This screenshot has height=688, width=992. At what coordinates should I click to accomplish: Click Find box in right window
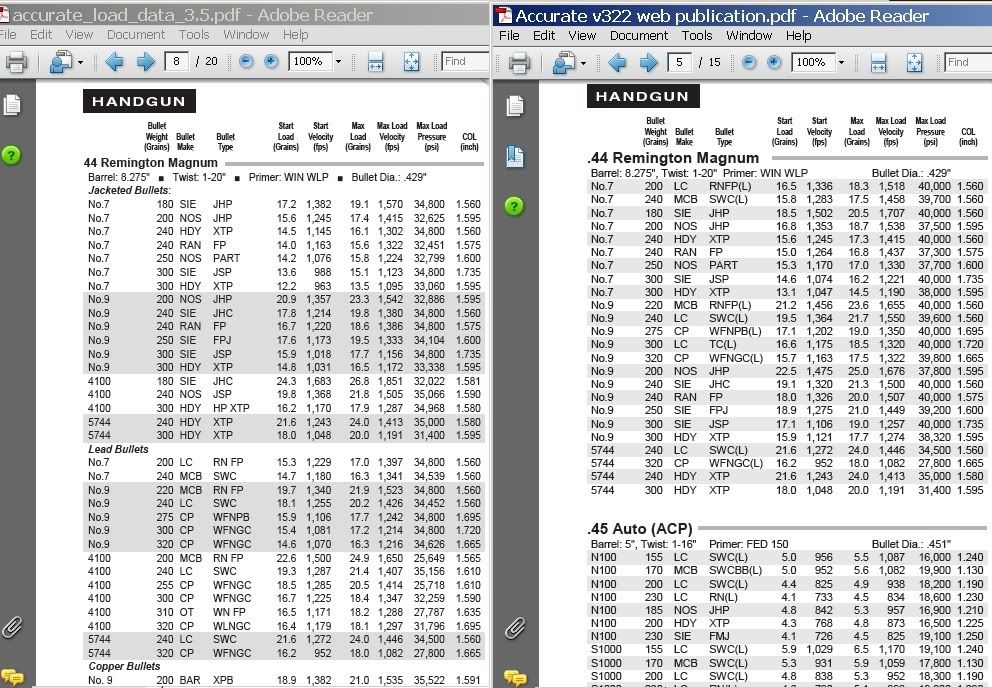[967, 62]
